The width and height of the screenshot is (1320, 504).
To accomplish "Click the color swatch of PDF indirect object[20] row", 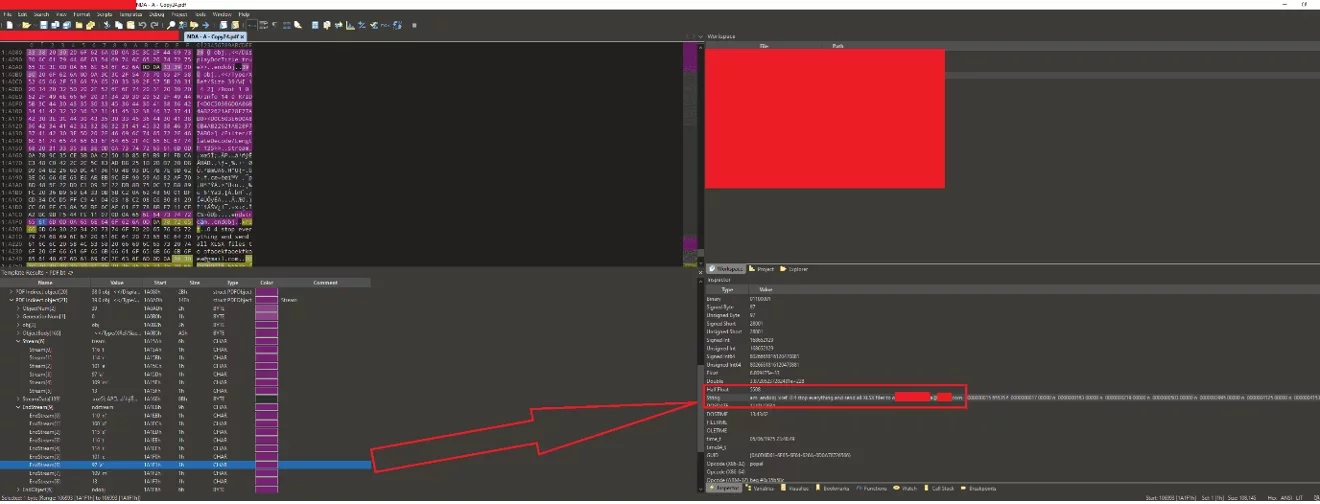I will [266, 292].
